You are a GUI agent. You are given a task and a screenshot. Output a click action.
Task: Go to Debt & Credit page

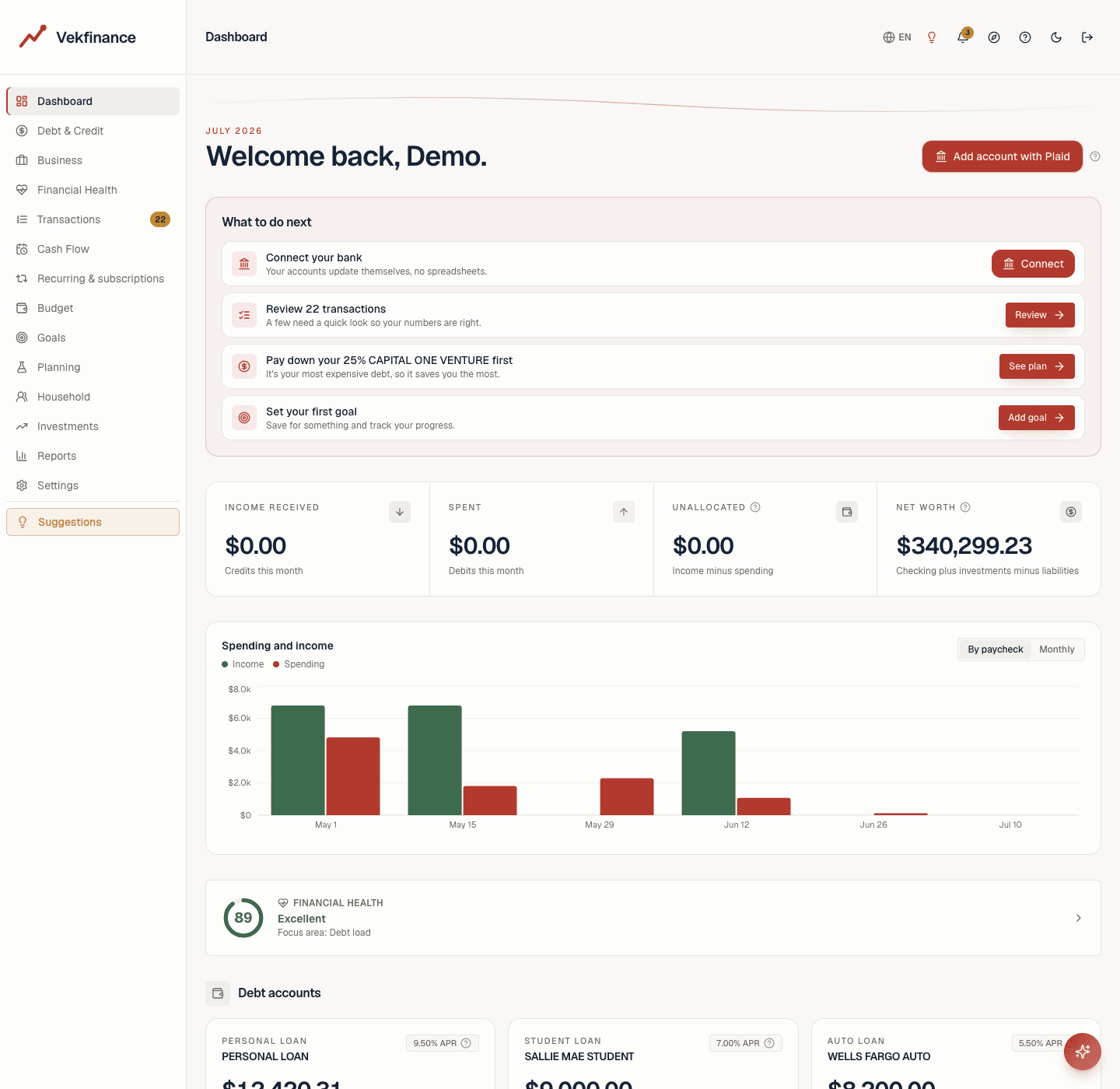93,131
